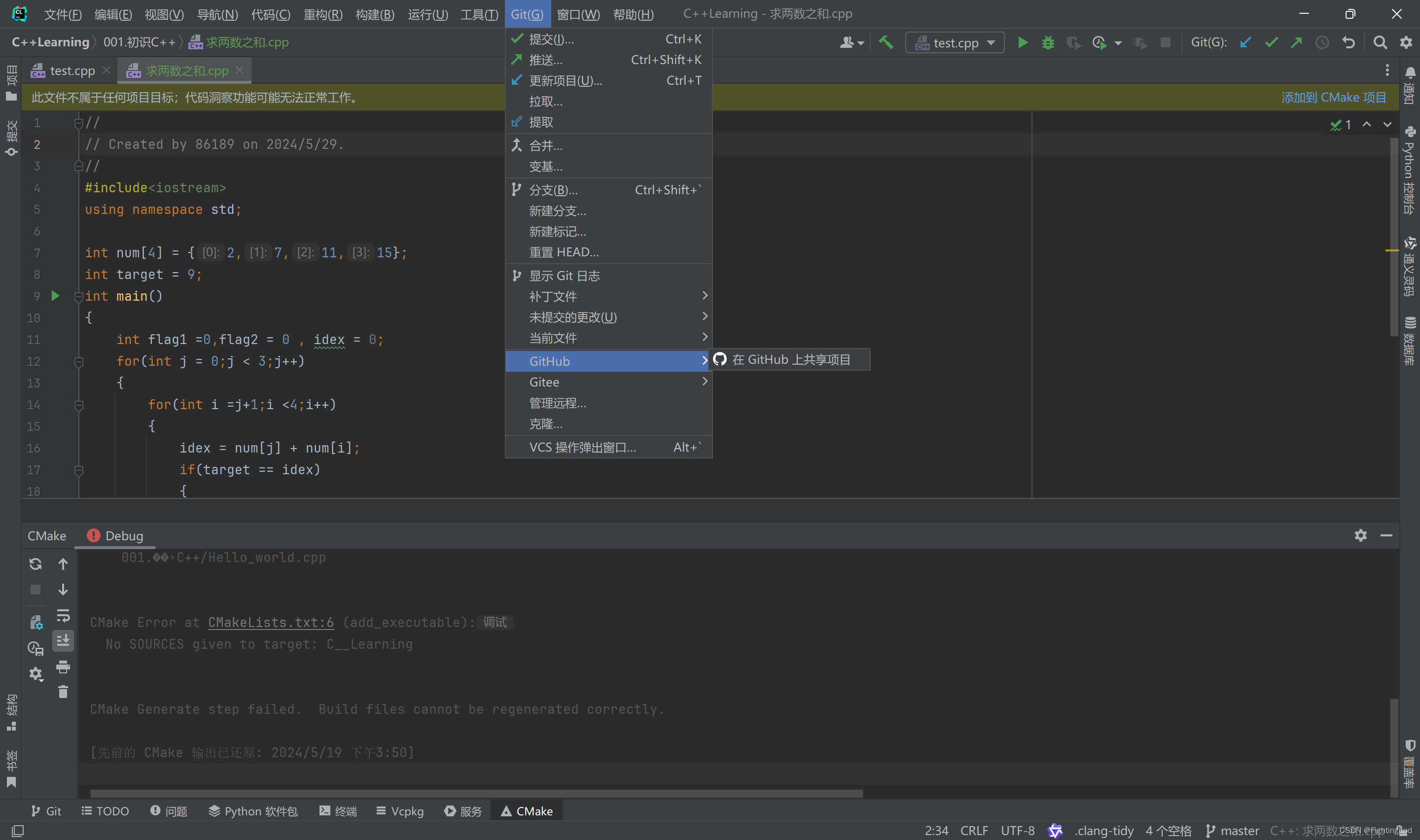This screenshot has height=840, width=1420.
Task: Click the Git push arrow in toolbar
Action: click(x=1296, y=42)
